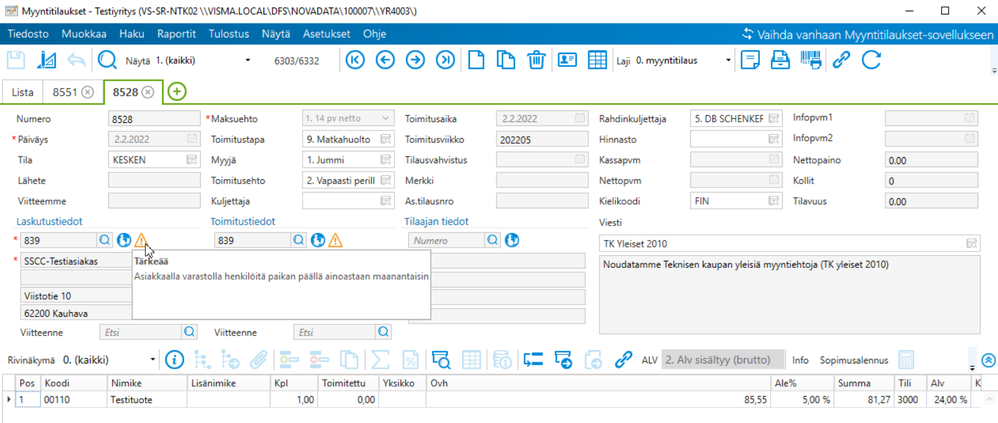Open the Rivinäkymä dropdown
The image size is (998, 423).
point(153,358)
